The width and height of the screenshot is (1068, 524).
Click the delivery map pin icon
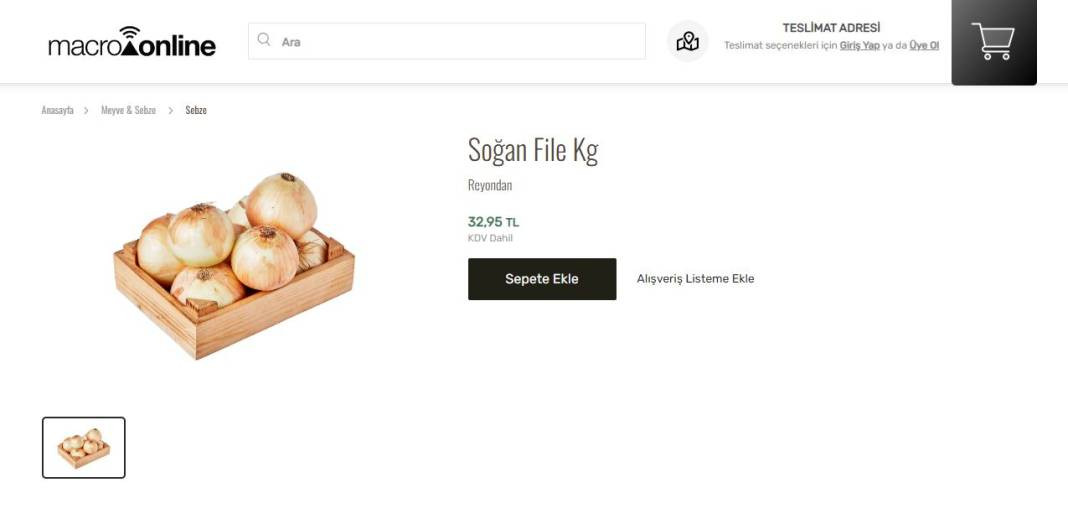tap(687, 42)
